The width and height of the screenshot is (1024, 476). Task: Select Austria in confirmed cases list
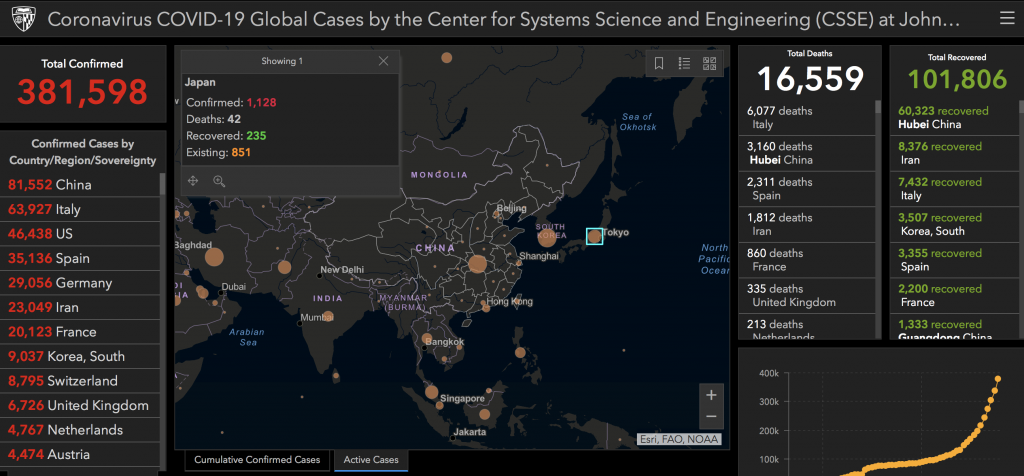click(80, 454)
